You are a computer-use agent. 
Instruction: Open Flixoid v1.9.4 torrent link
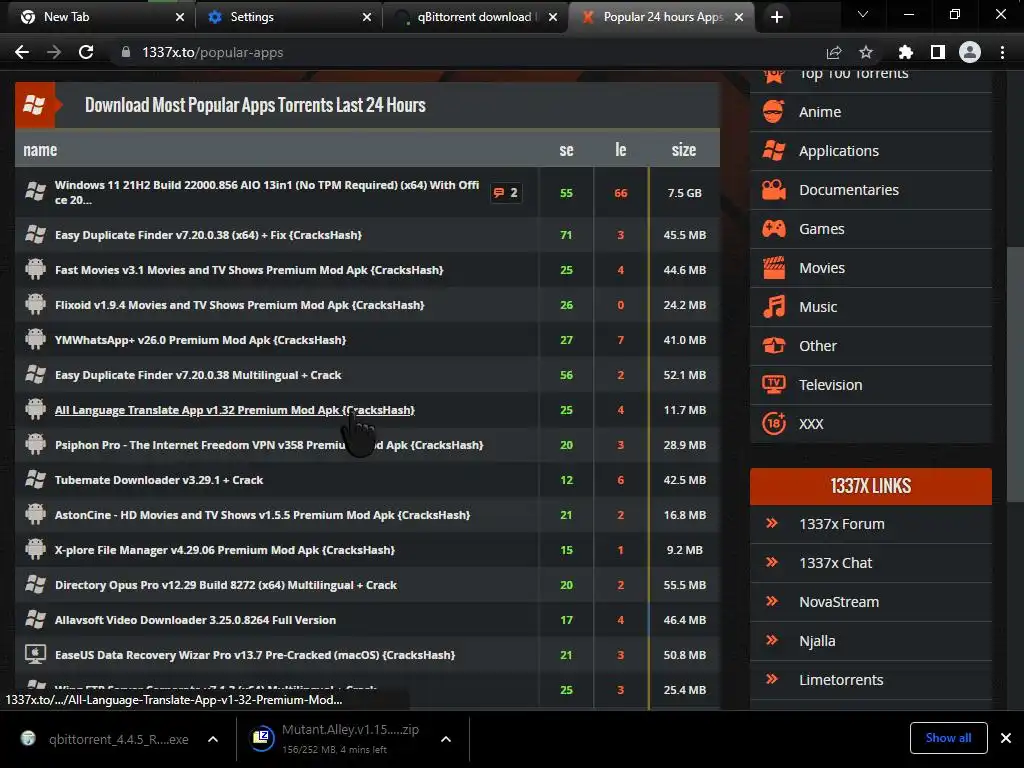click(240, 305)
